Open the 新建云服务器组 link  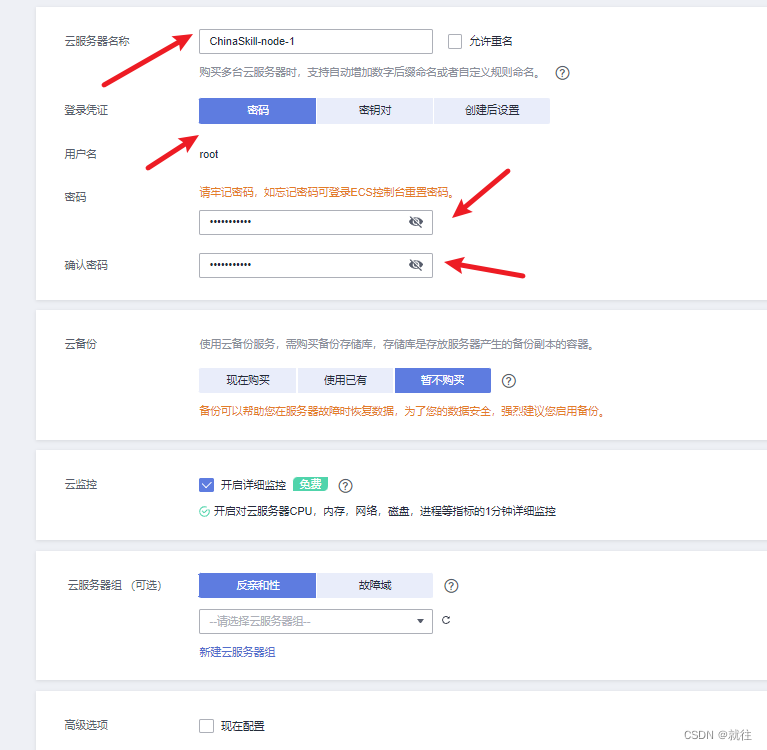point(237,652)
